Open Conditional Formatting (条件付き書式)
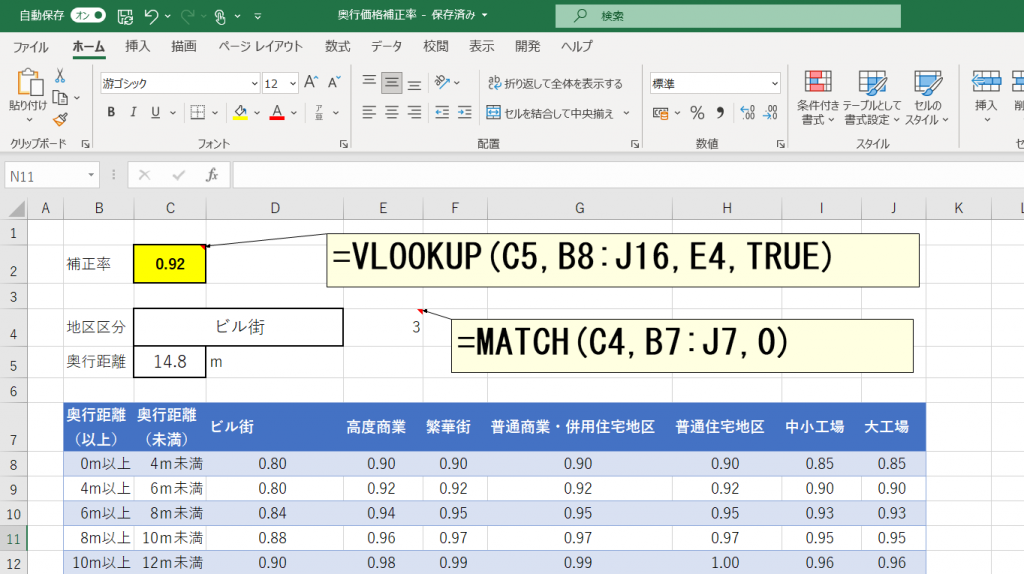 click(x=818, y=97)
